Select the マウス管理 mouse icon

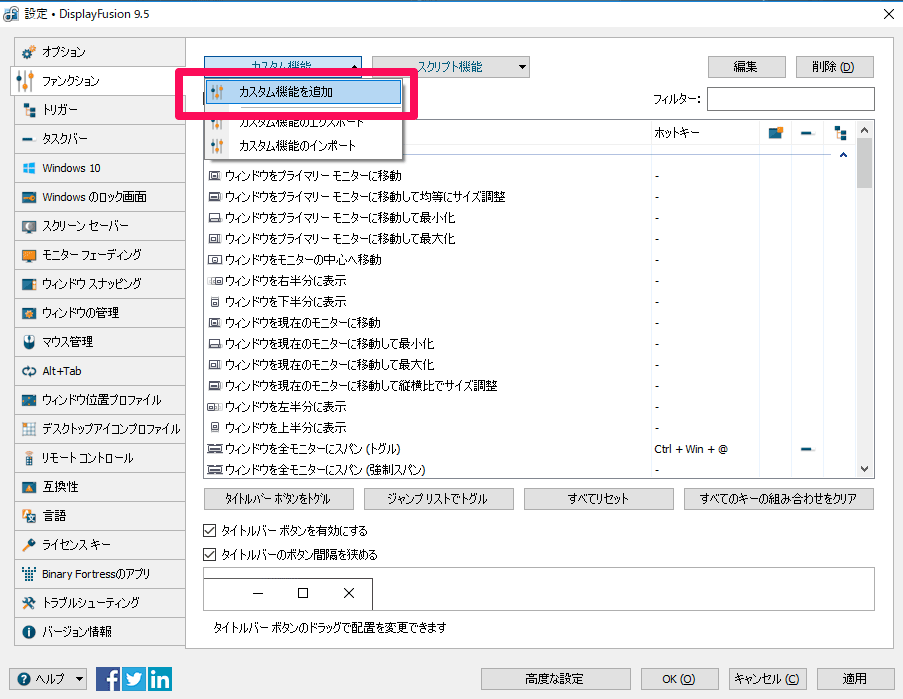pos(29,342)
